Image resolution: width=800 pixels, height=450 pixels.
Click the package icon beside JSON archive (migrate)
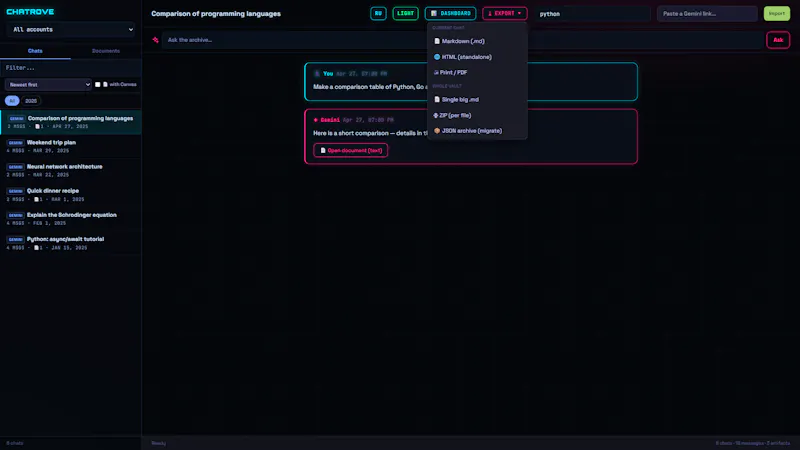click(437, 131)
